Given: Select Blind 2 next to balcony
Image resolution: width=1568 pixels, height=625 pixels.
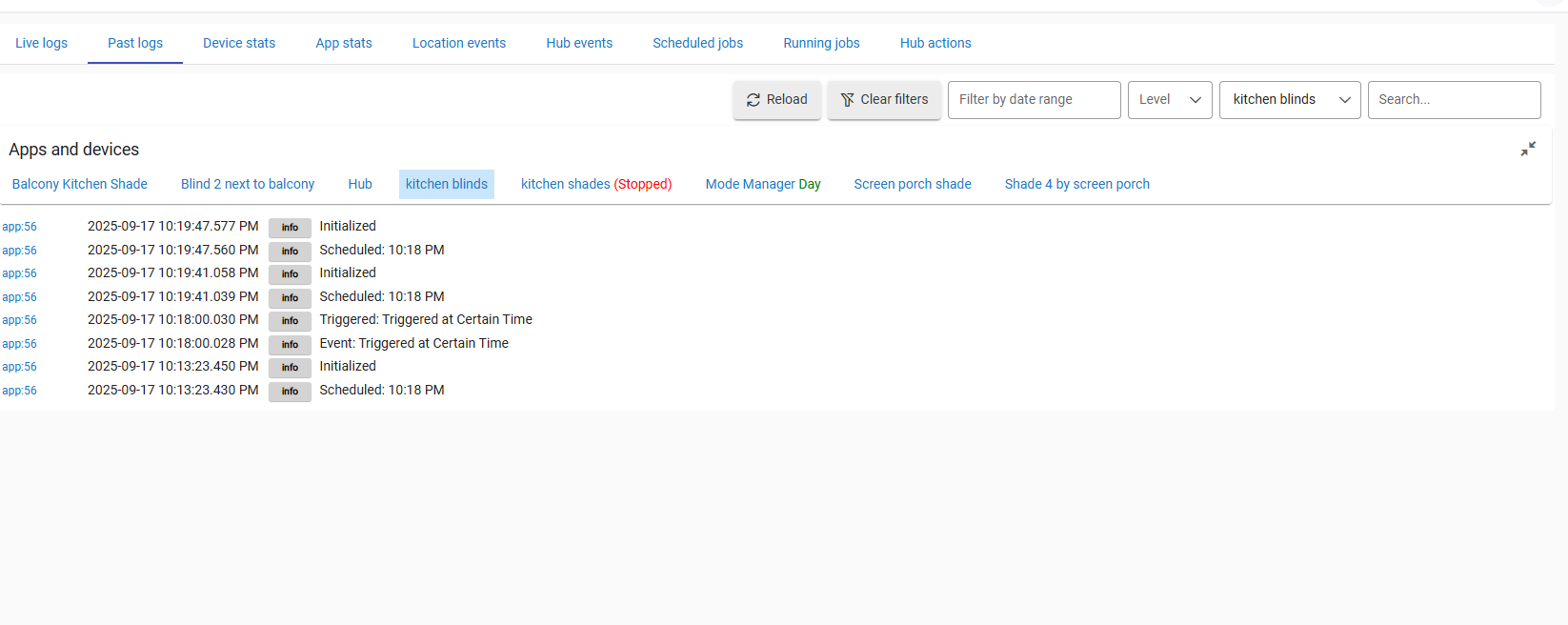Looking at the screenshot, I should [x=248, y=184].
